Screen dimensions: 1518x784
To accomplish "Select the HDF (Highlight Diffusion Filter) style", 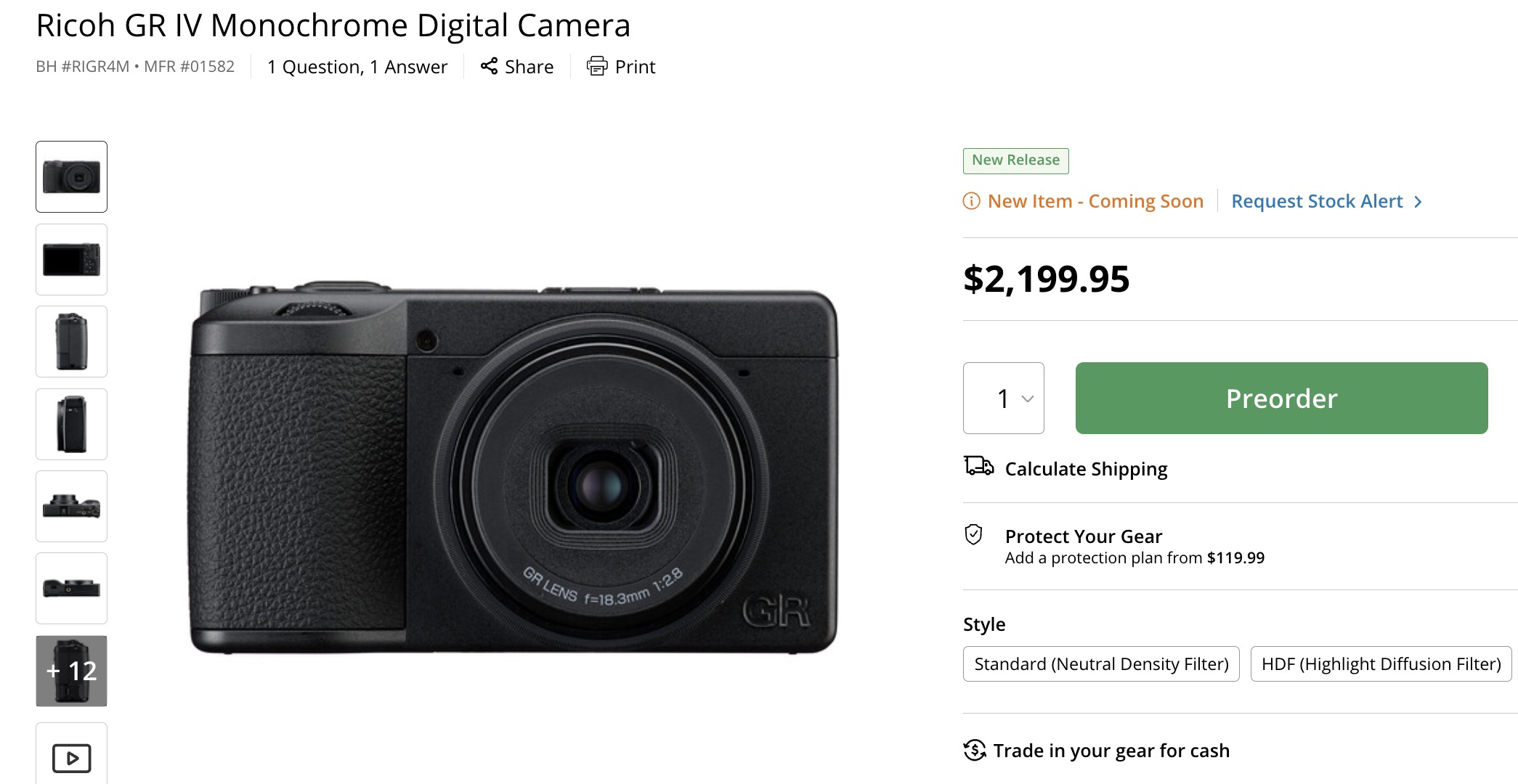I will pyautogui.click(x=1380, y=663).
